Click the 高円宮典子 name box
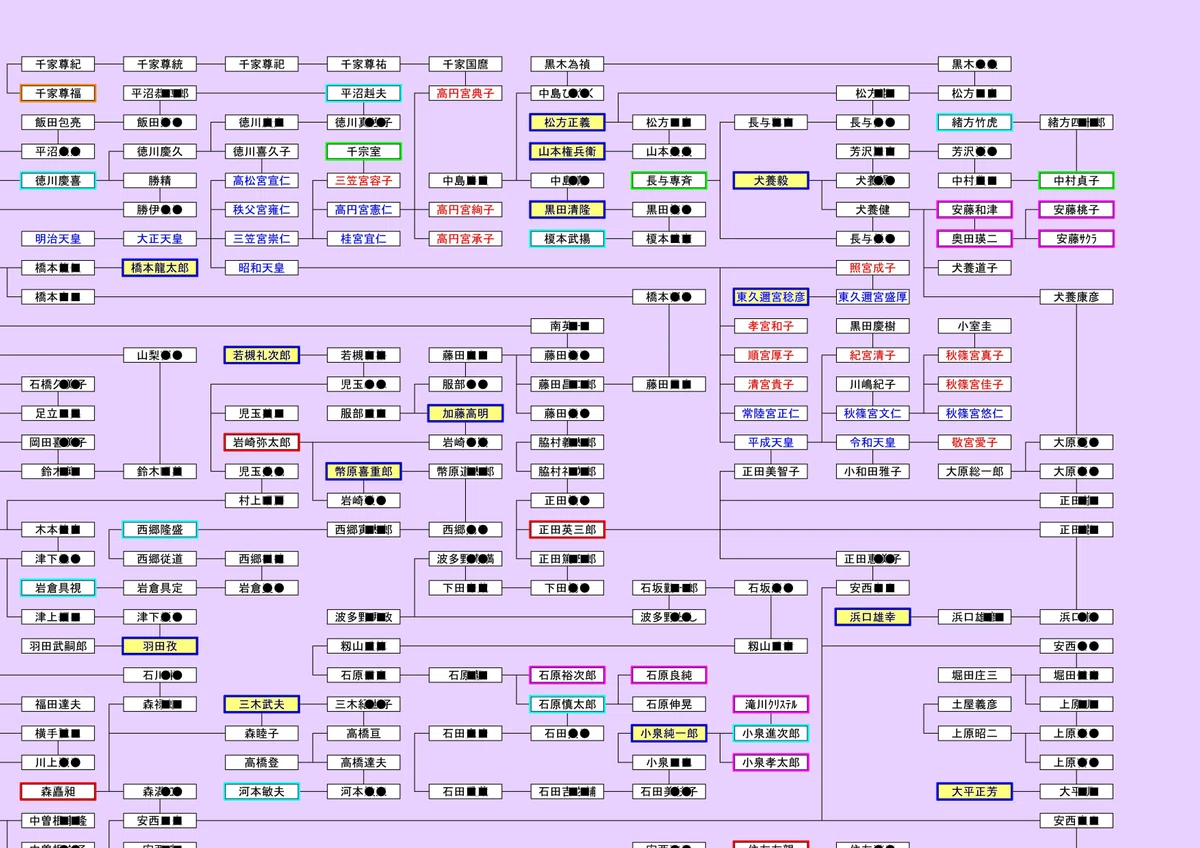The height and width of the screenshot is (848, 1200). pyautogui.click(x=466, y=93)
